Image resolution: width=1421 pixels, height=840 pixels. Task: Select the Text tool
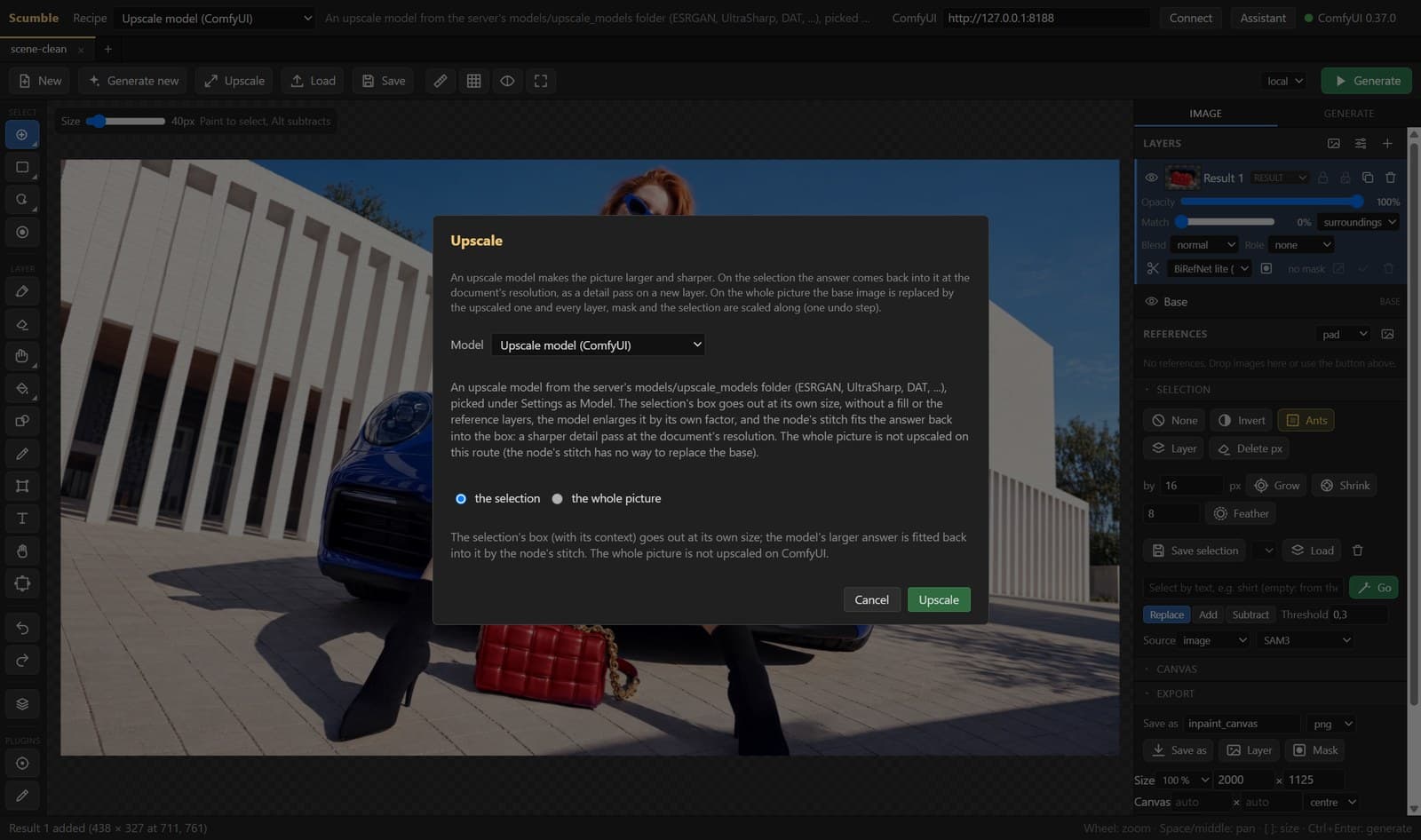pyautogui.click(x=22, y=519)
